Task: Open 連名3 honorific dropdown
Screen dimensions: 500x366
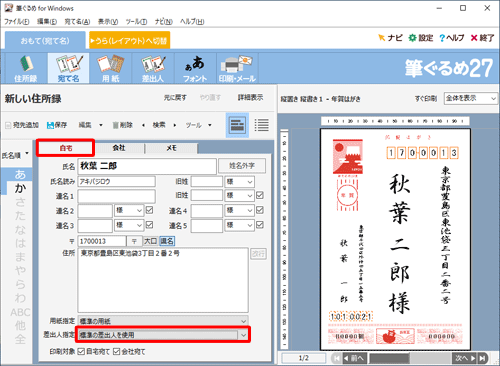Action: [129, 225]
